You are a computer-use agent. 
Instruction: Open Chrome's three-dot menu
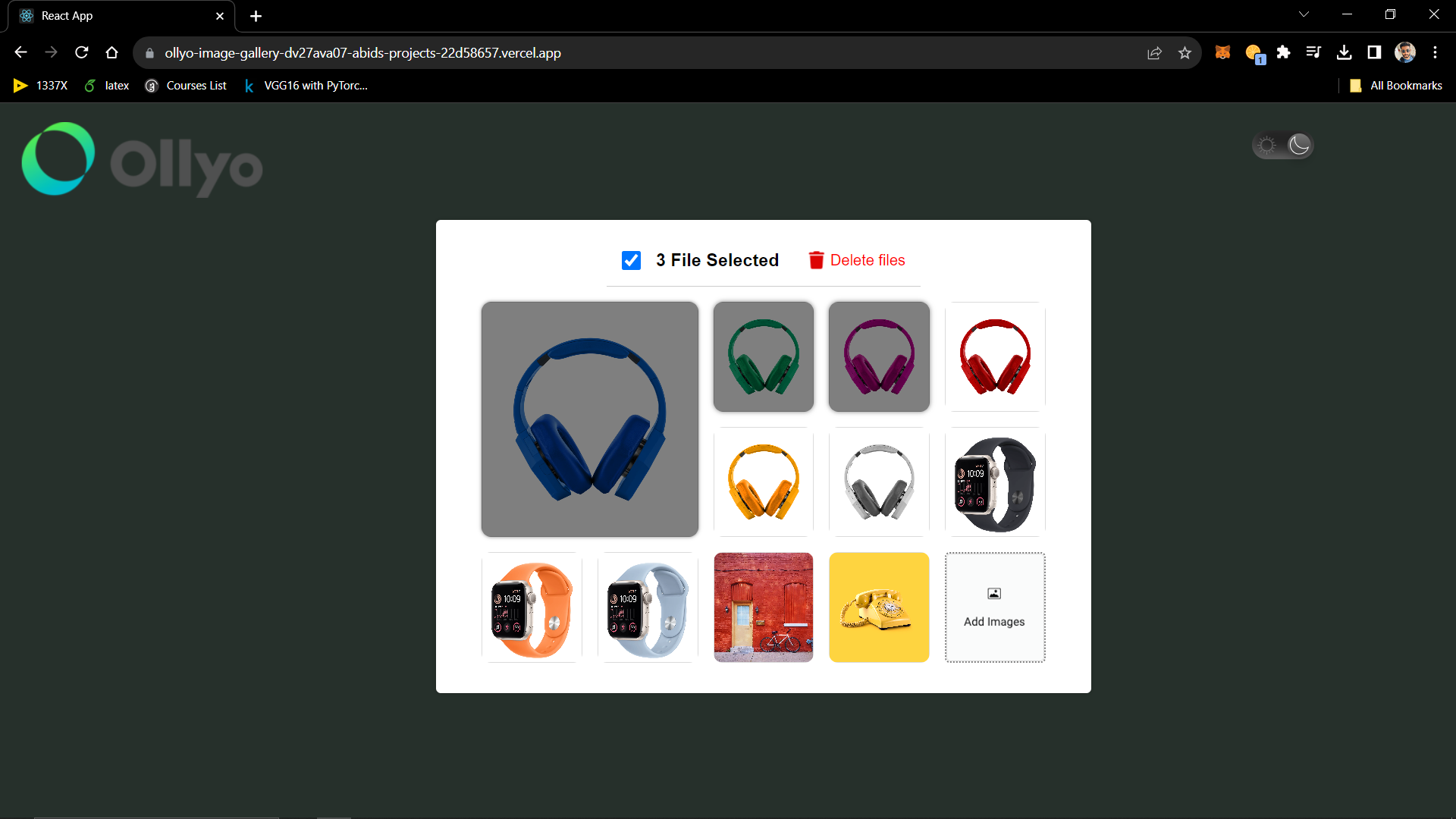(1435, 52)
